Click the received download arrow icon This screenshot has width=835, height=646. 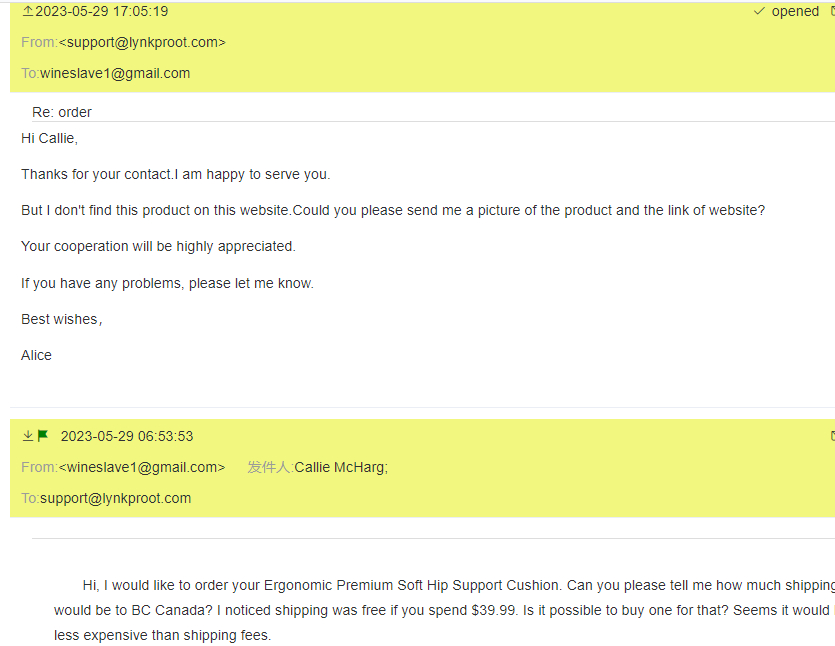[27, 436]
